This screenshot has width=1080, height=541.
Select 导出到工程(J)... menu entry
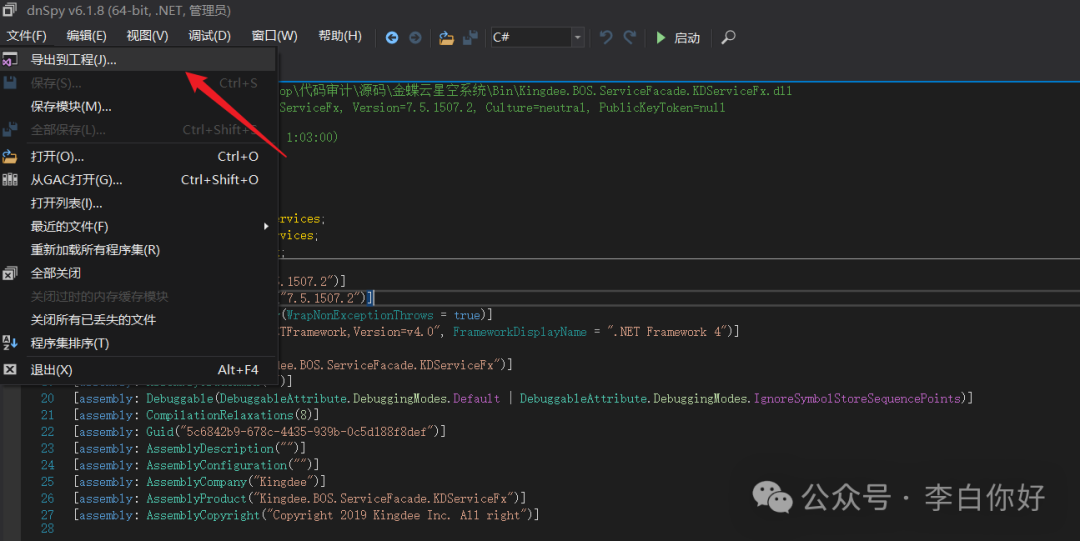[138, 60]
